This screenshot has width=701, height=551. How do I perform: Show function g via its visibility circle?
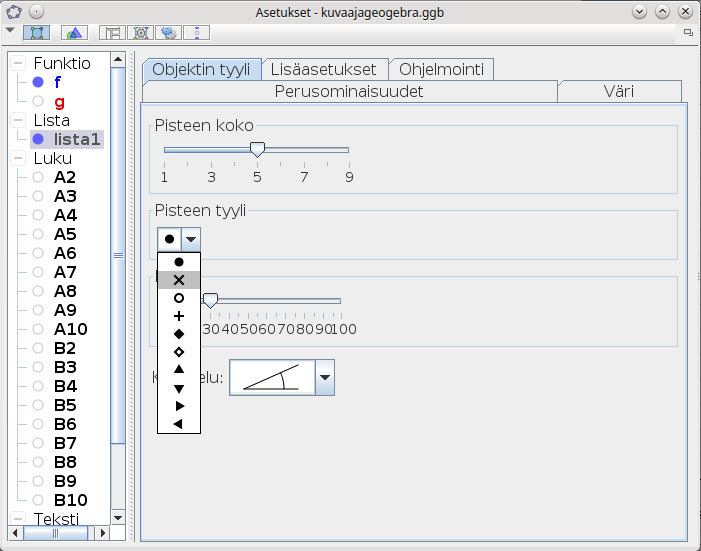pos(38,101)
